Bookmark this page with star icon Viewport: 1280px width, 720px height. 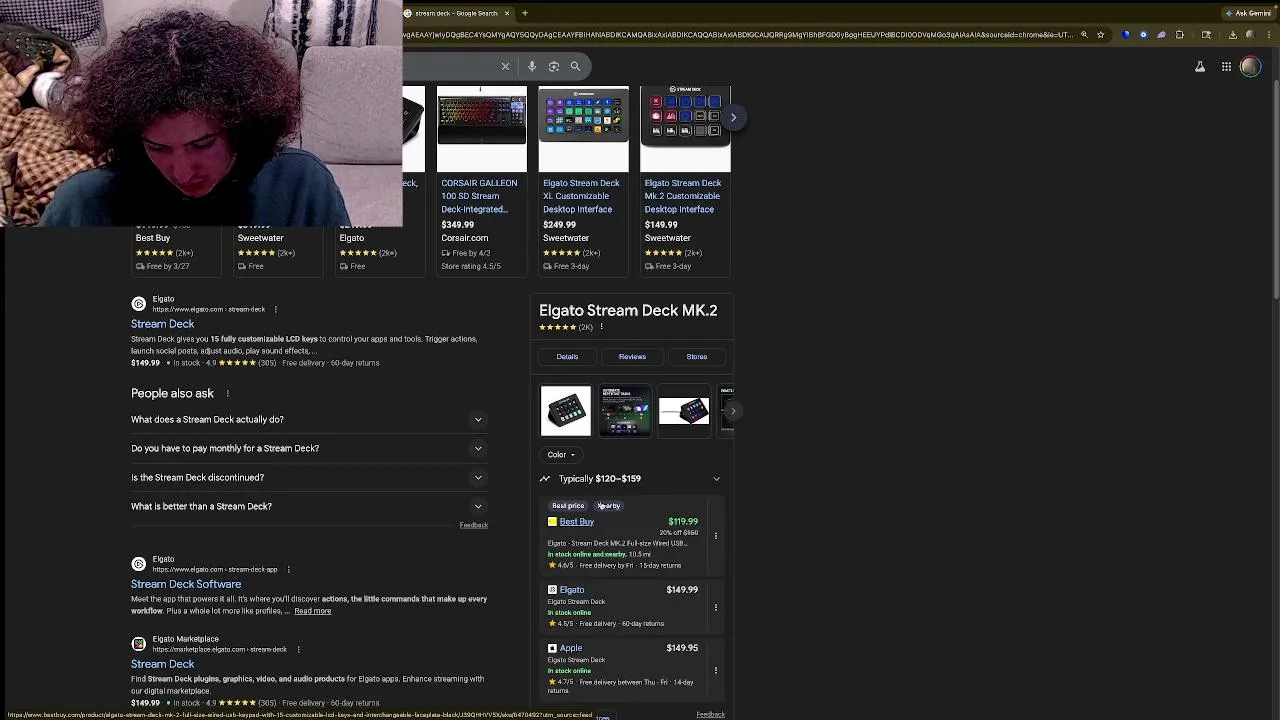click(1100, 35)
